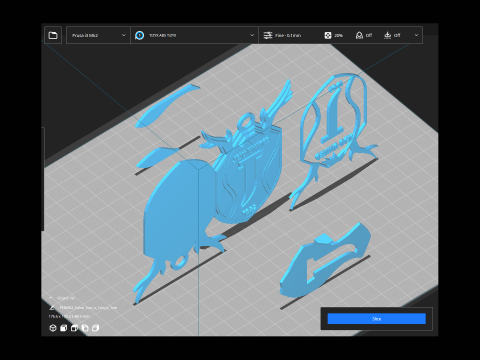Click the print settings sliders icon
The image size is (480, 360).
coord(268,35)
